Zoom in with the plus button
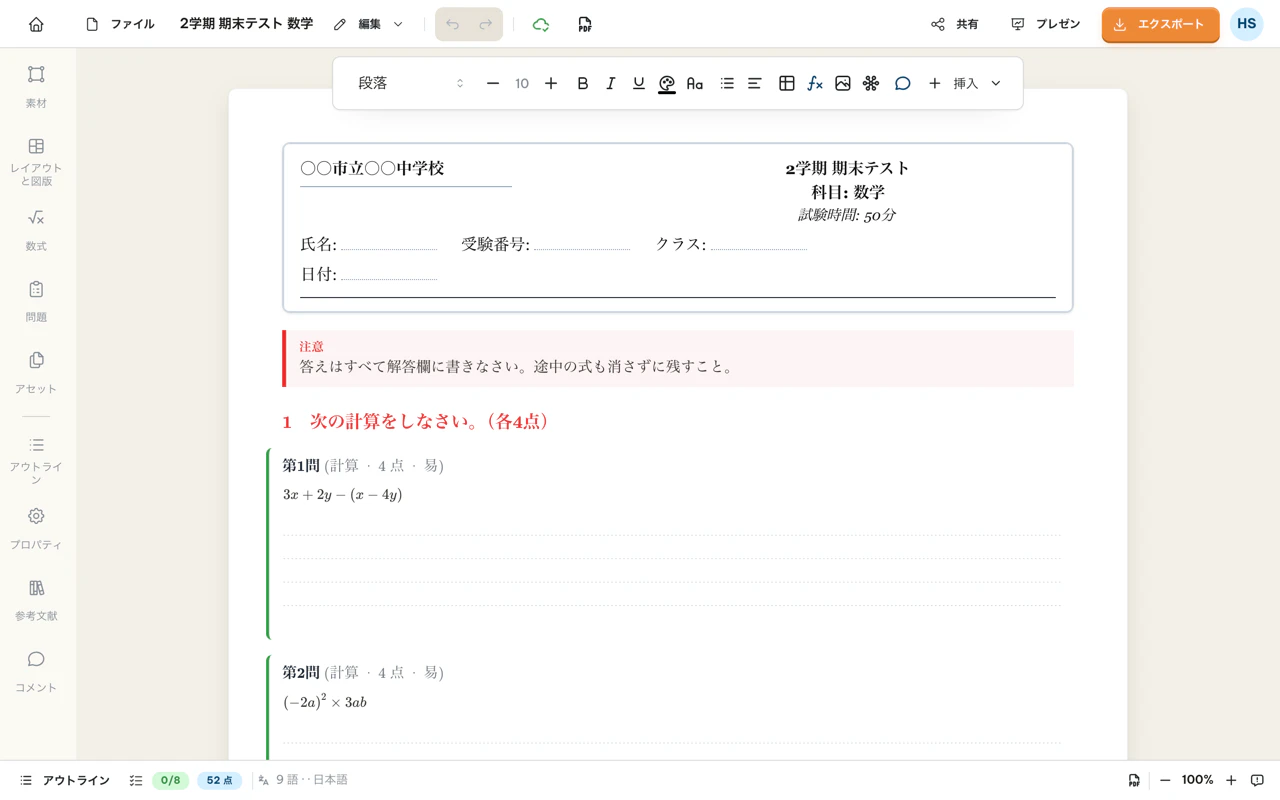This screenshot has width=1280, height=800. [x=1231, y=780]
